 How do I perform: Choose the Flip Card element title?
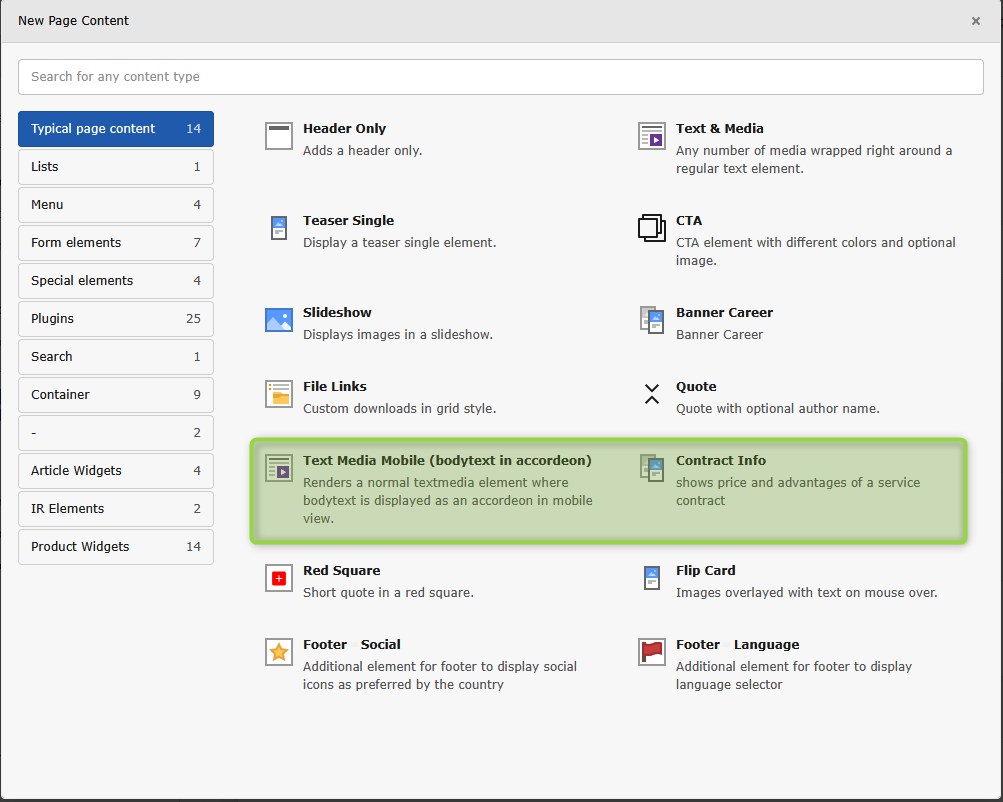pyautogui.click(x=705, y=571)
